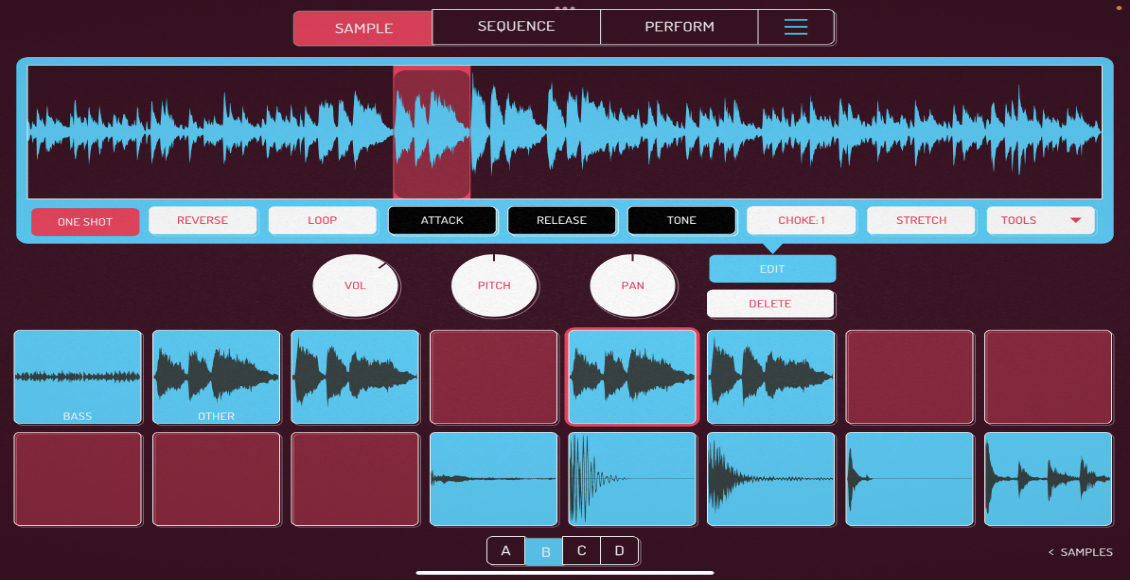The height and width of the screenshot is (580, 1130).
Task: Disable ONE SHOT mode
Action: (x=85, y=221)
